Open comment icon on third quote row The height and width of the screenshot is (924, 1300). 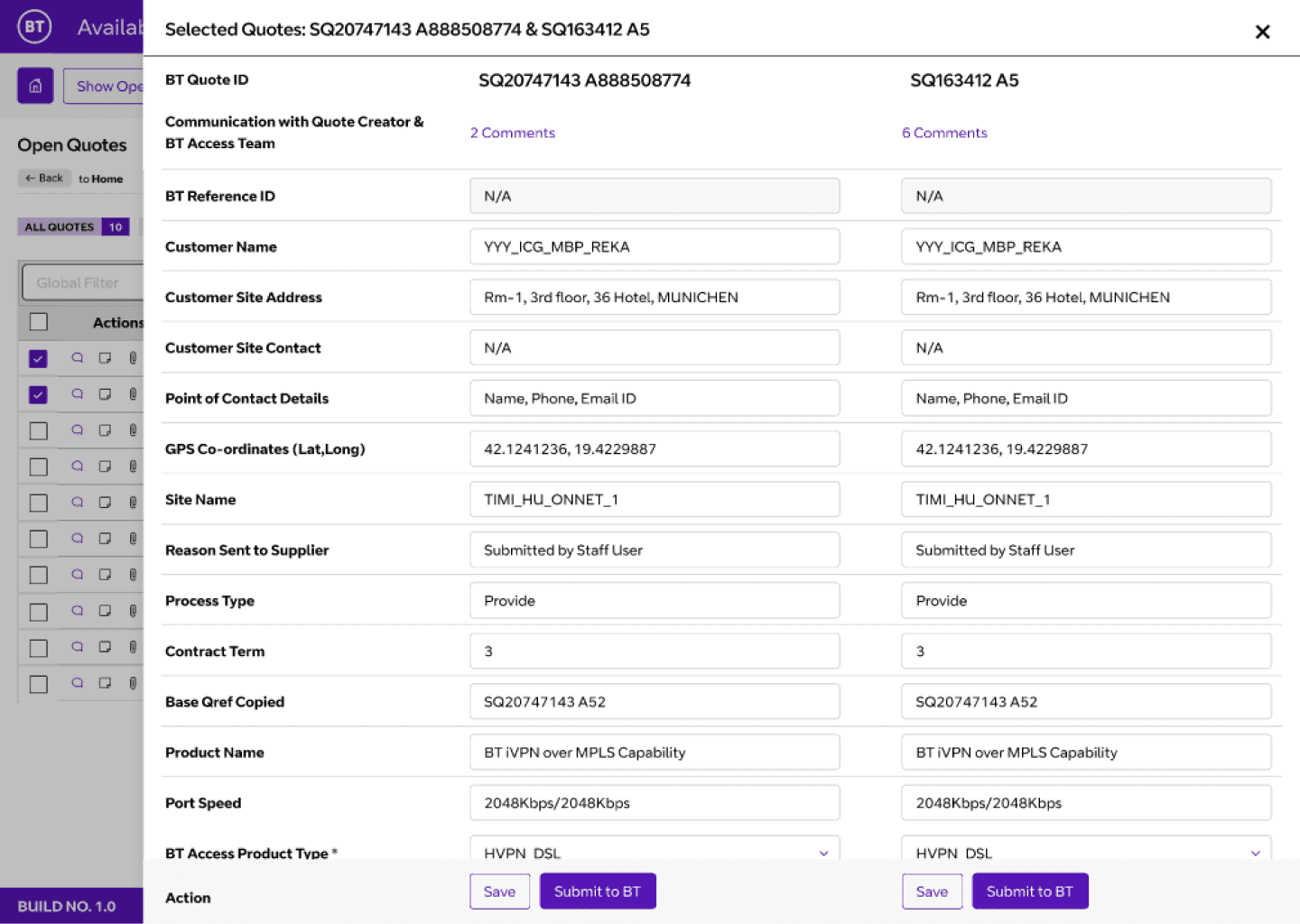[78, 430]
